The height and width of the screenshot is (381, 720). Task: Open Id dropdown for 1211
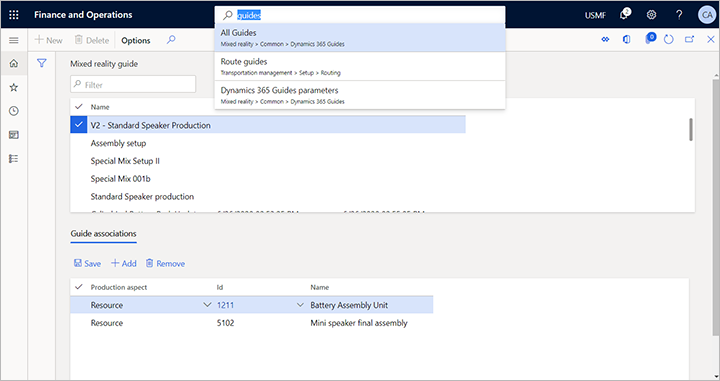300,305
